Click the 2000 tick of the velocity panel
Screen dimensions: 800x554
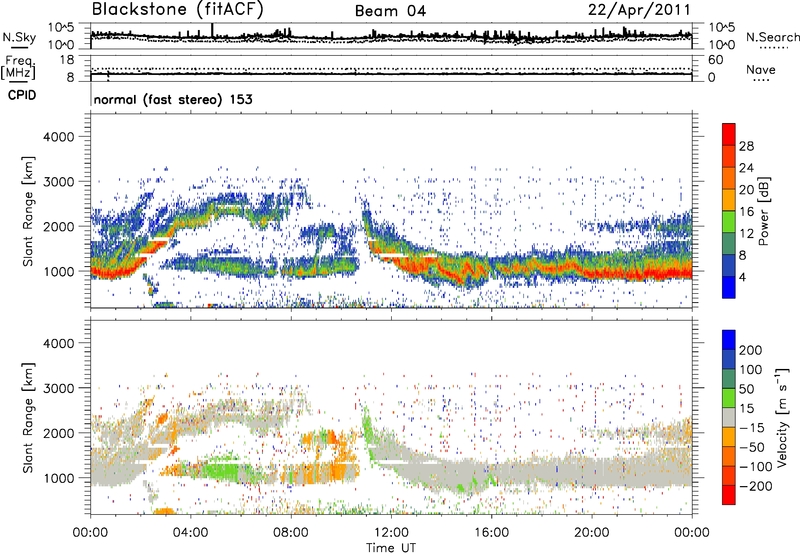(x=59, y=433)
